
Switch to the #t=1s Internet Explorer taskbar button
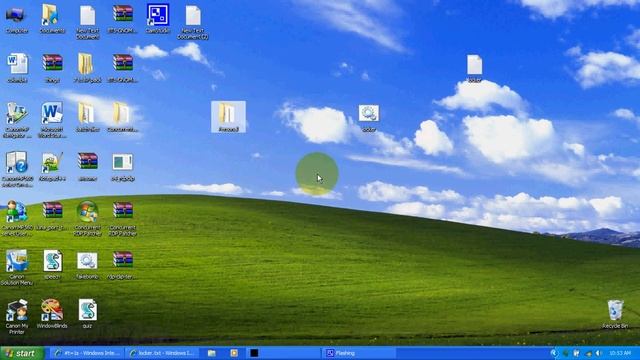coord(87,353)
